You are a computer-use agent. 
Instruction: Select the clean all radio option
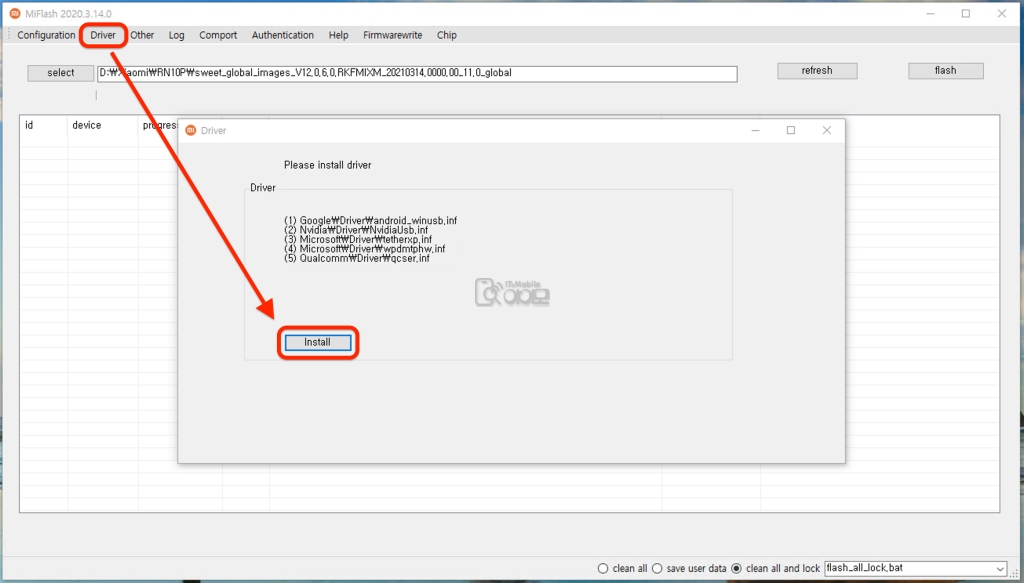[622, 569]
